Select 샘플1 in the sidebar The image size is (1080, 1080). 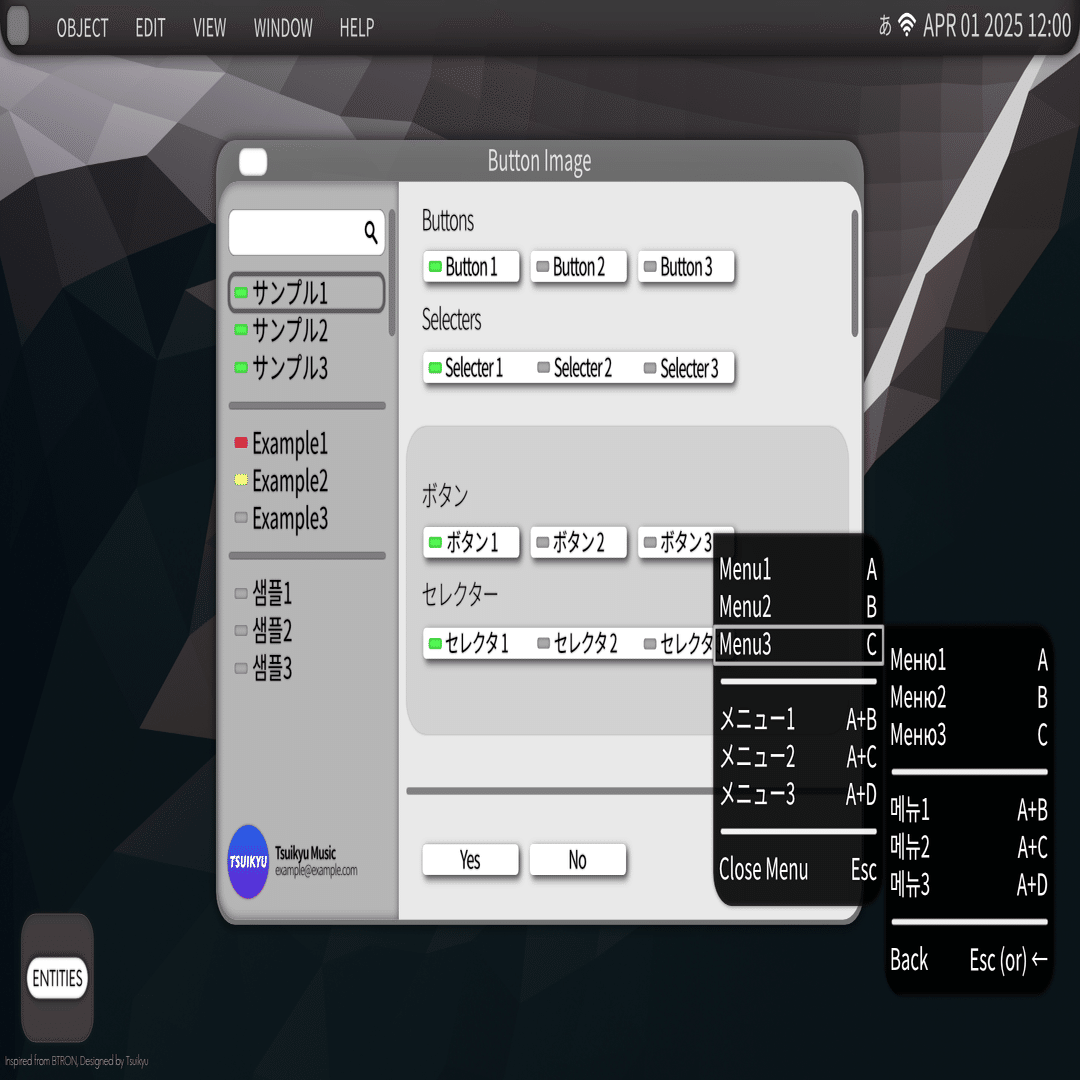307,592
